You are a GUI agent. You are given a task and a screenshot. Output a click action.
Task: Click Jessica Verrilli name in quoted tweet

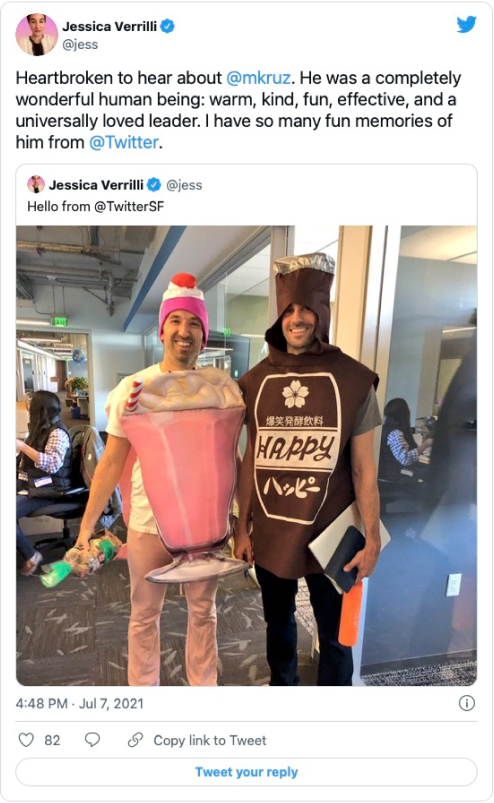[x=96, y=184]
